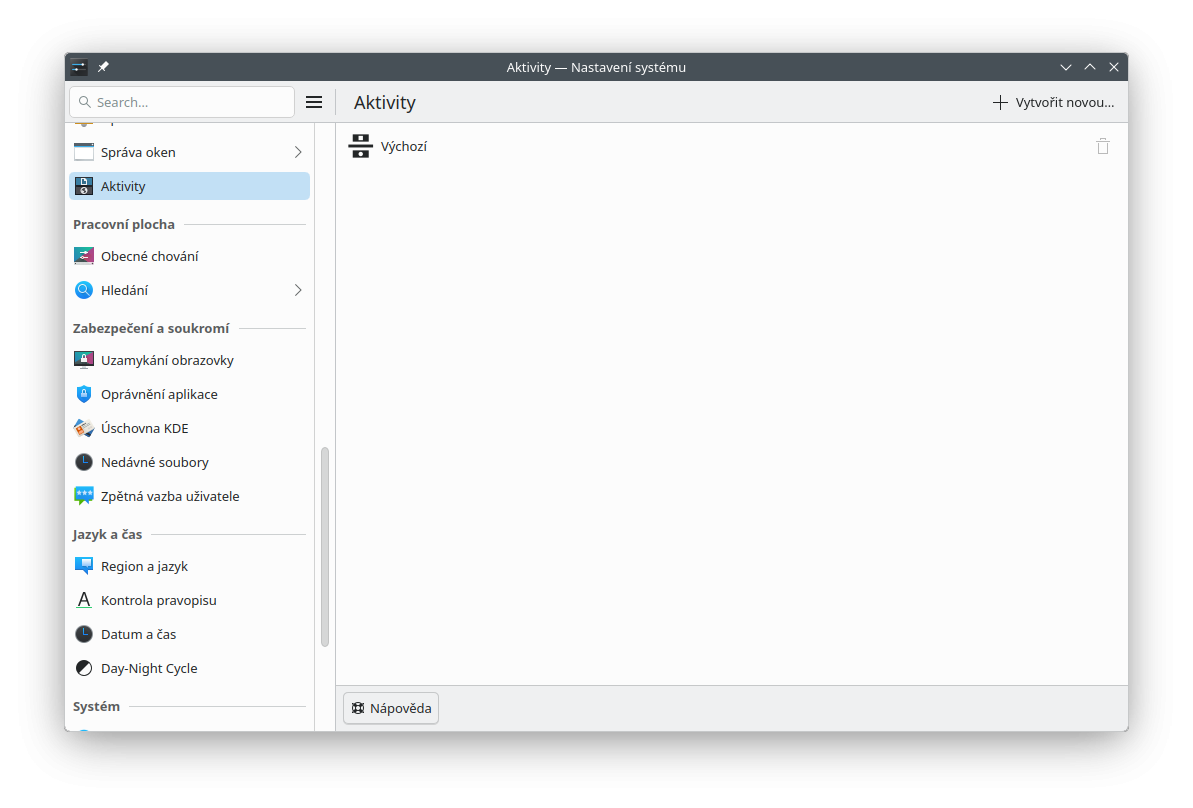Click the Správa oken window icon

tap(84, 152)
